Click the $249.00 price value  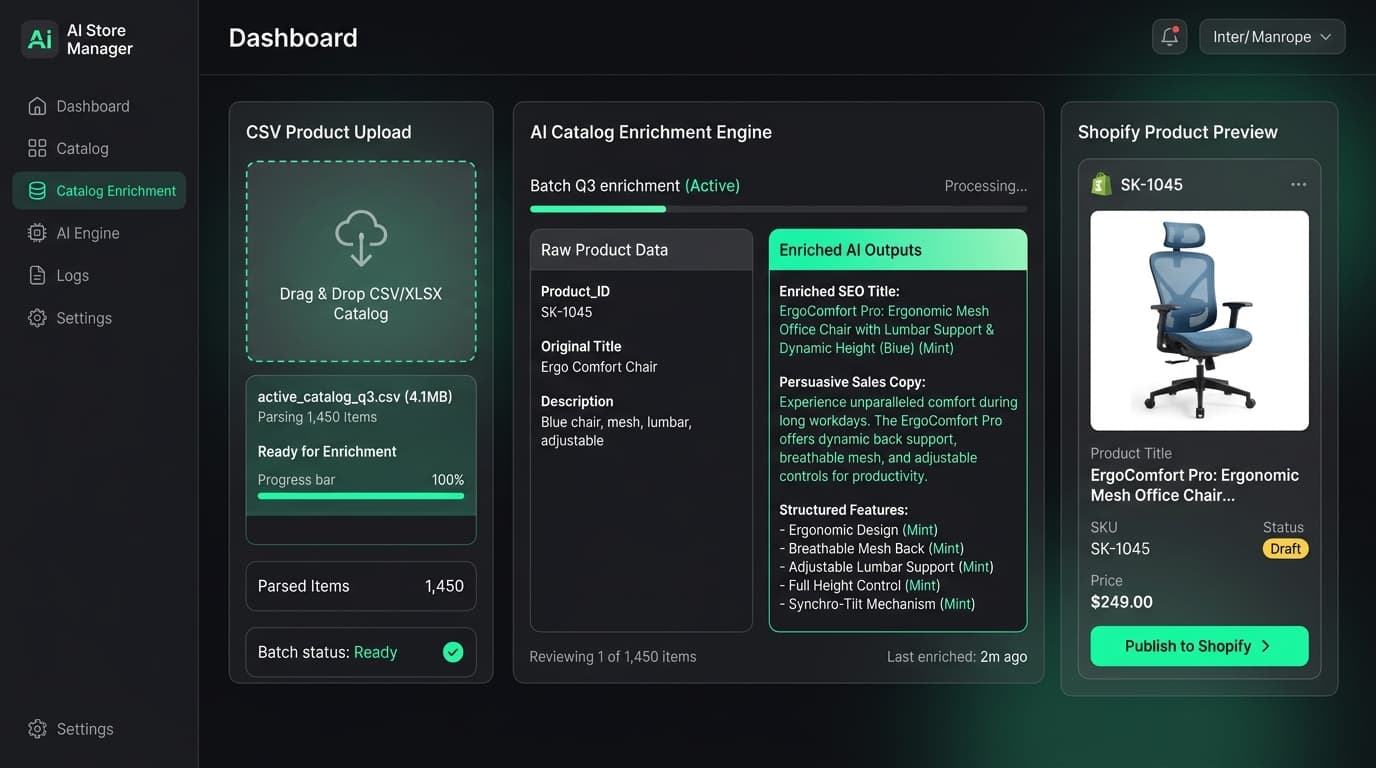coord(1121,602)
